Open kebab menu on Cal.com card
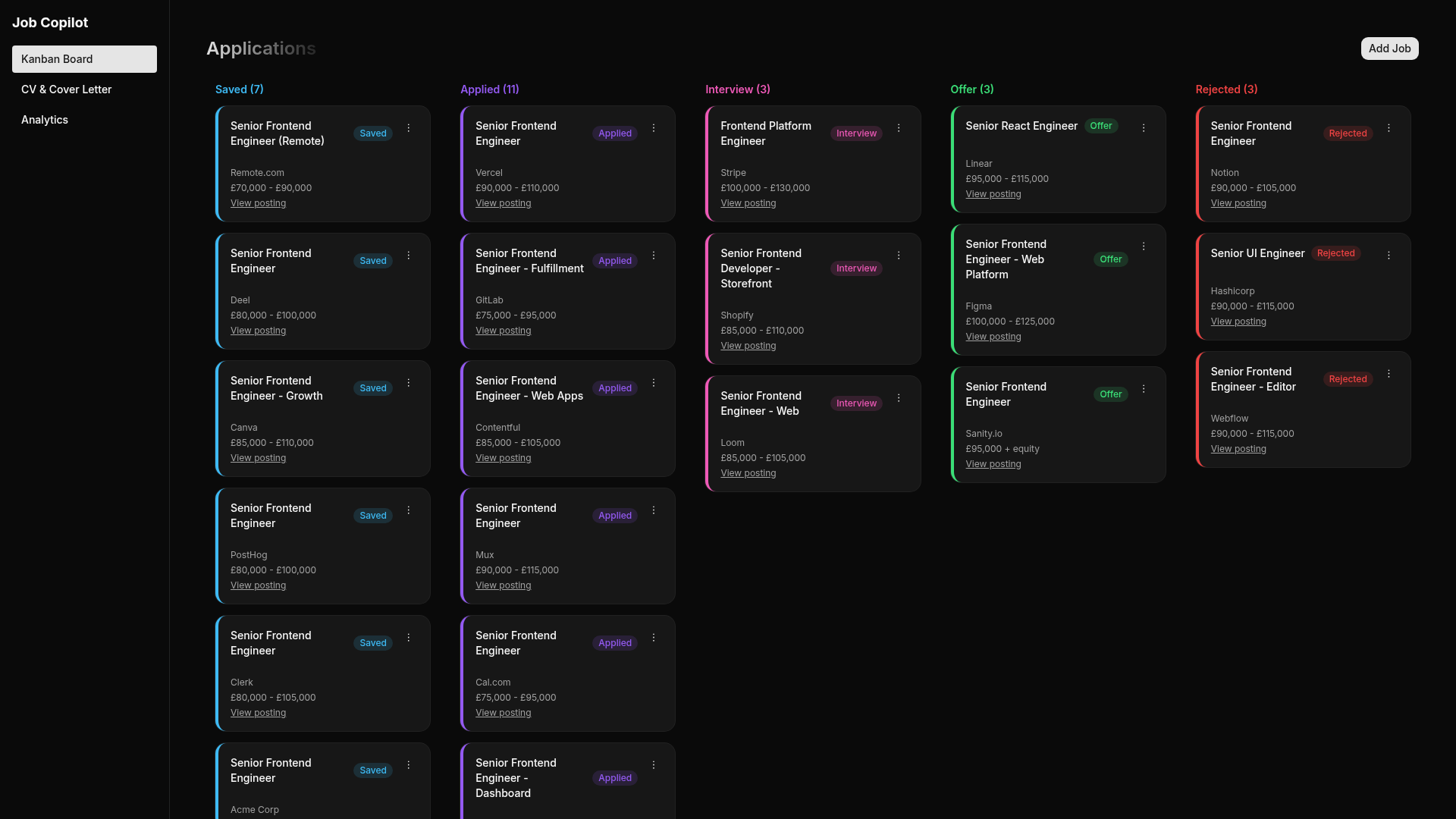 coord(654,638)
